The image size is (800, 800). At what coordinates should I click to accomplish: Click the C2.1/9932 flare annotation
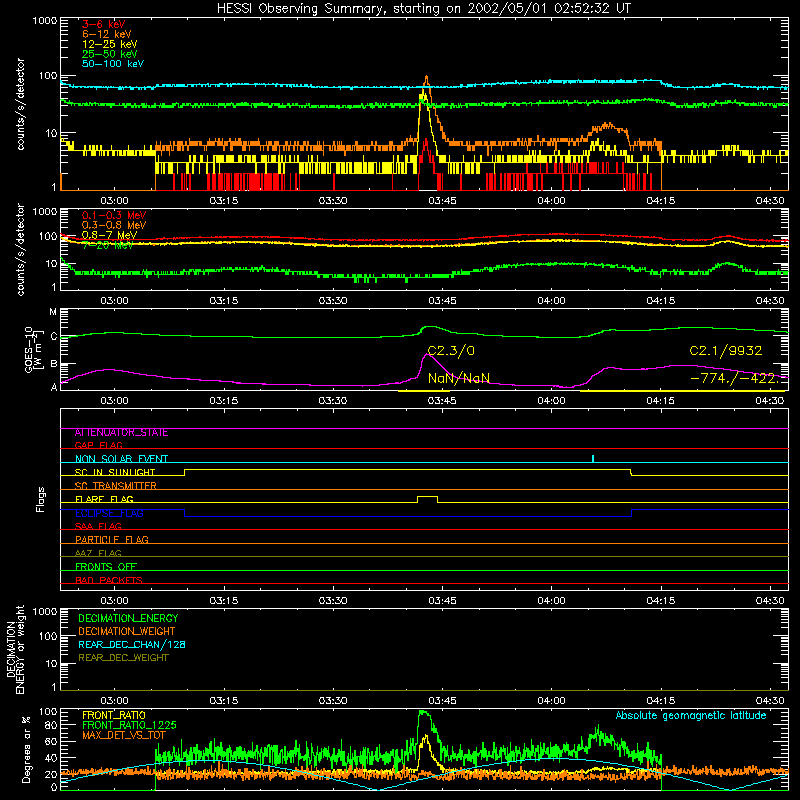(x=726, y=351)
